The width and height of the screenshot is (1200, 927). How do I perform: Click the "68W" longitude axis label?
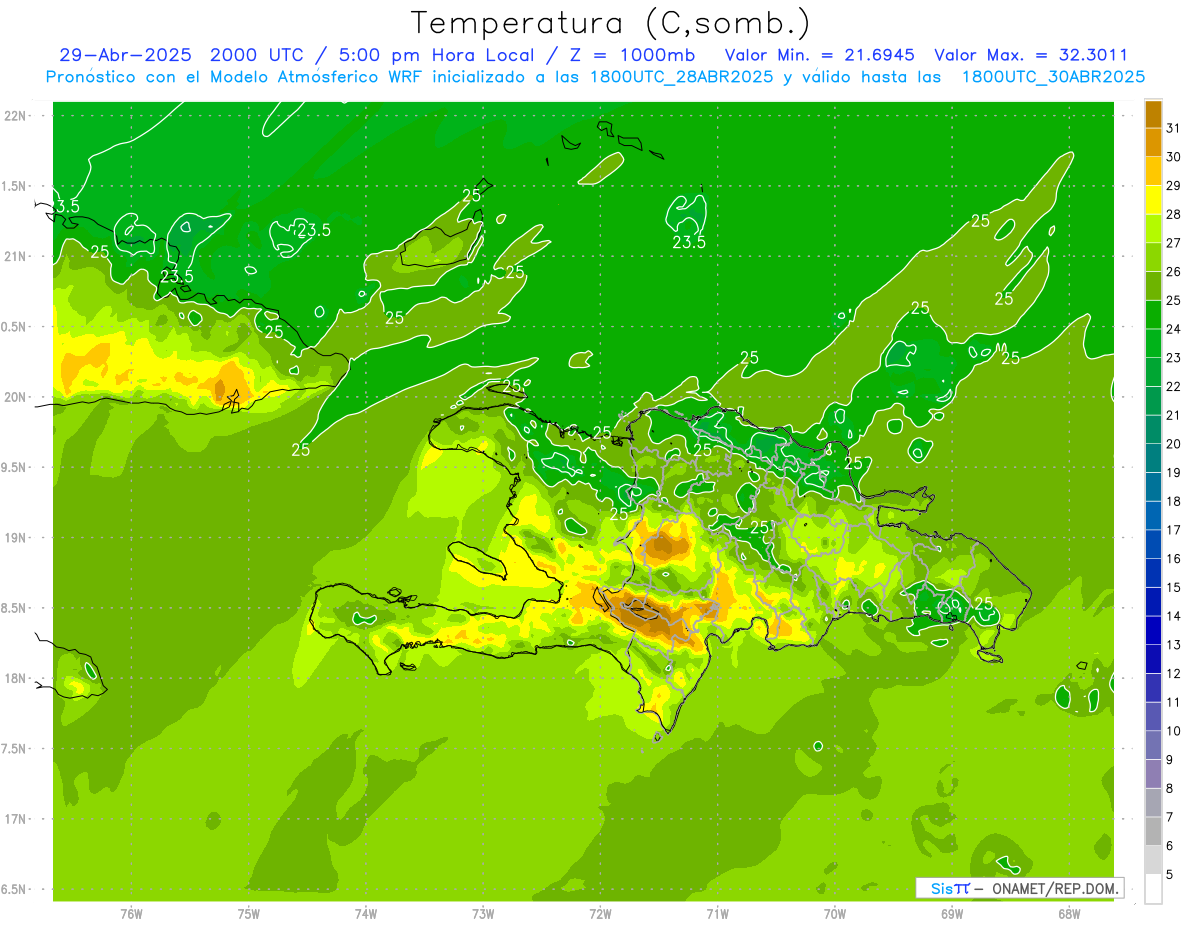tap(1069, 914)
